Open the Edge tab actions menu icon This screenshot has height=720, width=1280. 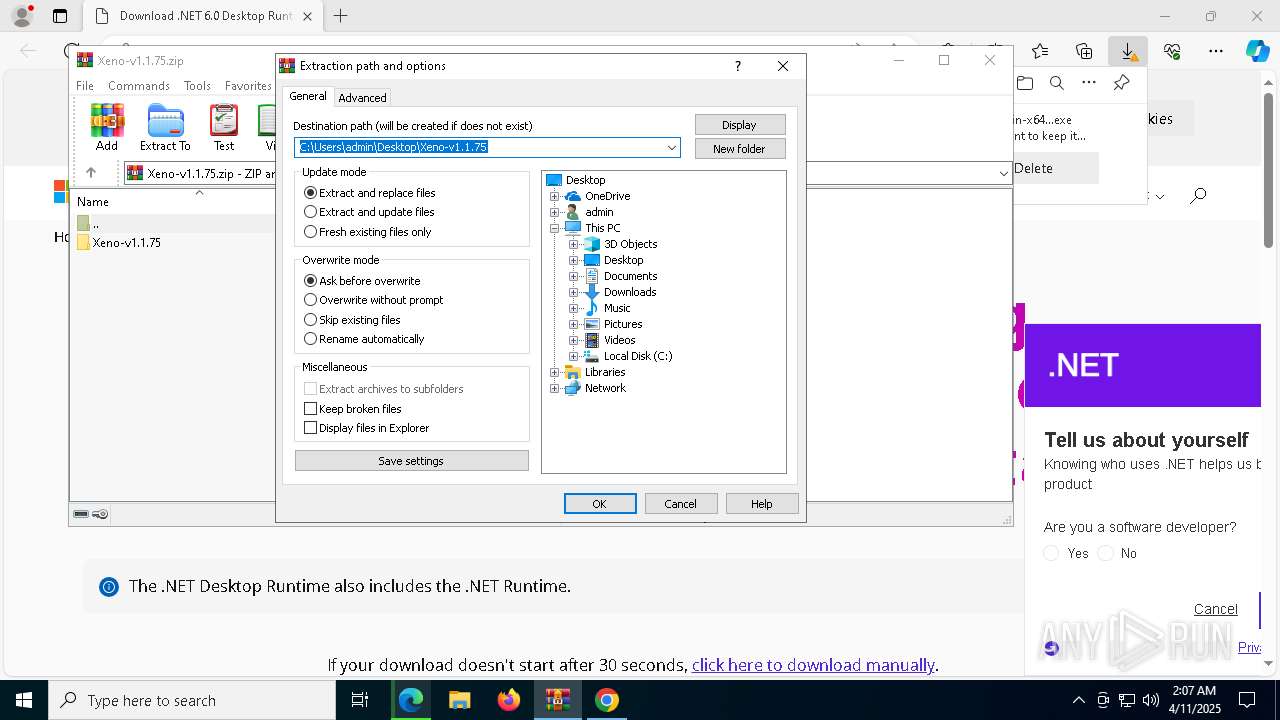pyautogui.click(x=60, y=16)
